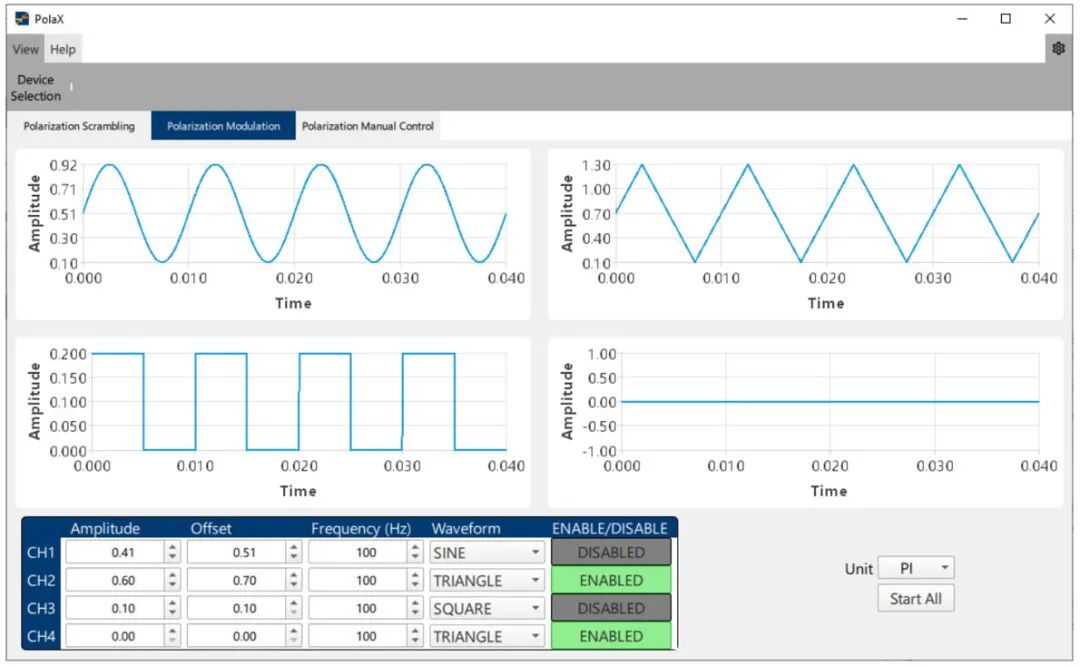Decrease CH1 offset with down arrow

(x=294, y=558)
